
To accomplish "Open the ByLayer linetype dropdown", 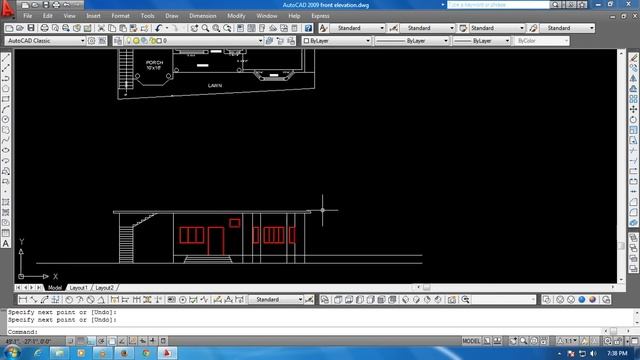I will [x=445, y=41].
